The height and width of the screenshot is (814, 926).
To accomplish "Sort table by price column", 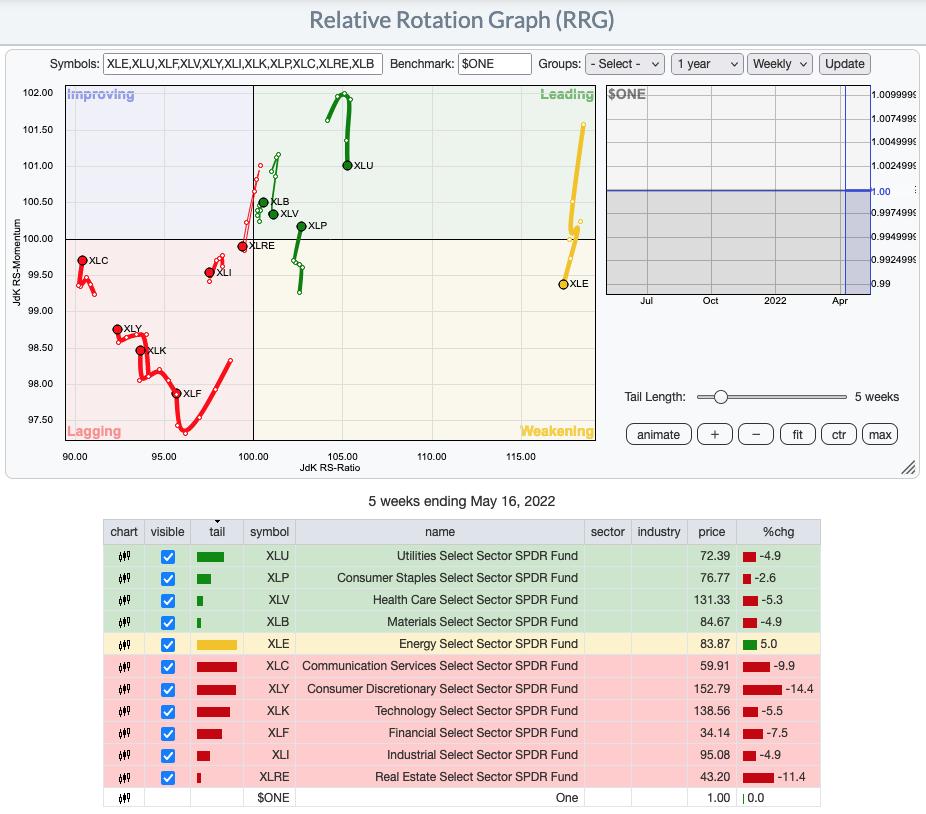I will (x=712, y=532).
